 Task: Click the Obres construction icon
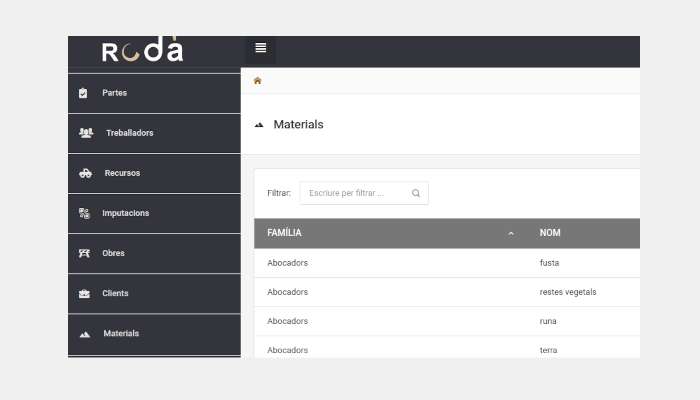(84, 253)
